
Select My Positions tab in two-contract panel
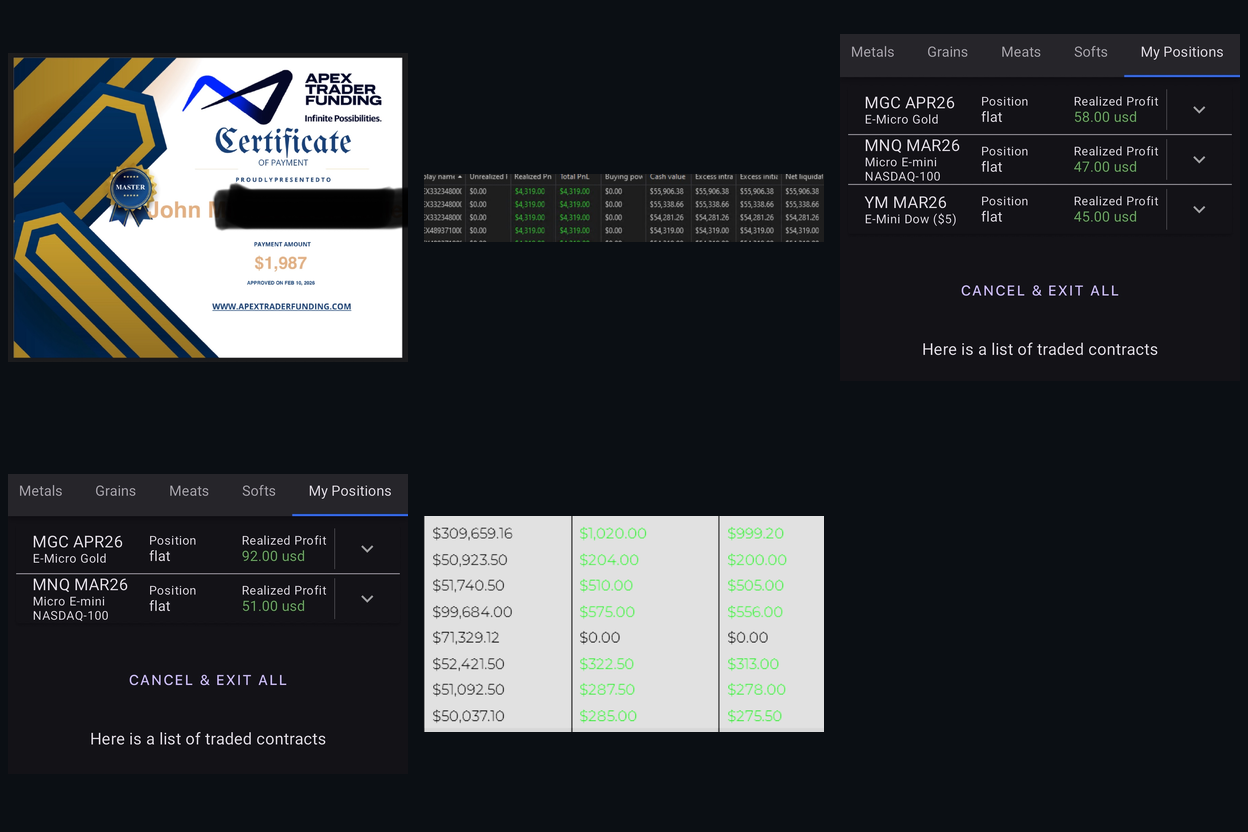[350, 491]
